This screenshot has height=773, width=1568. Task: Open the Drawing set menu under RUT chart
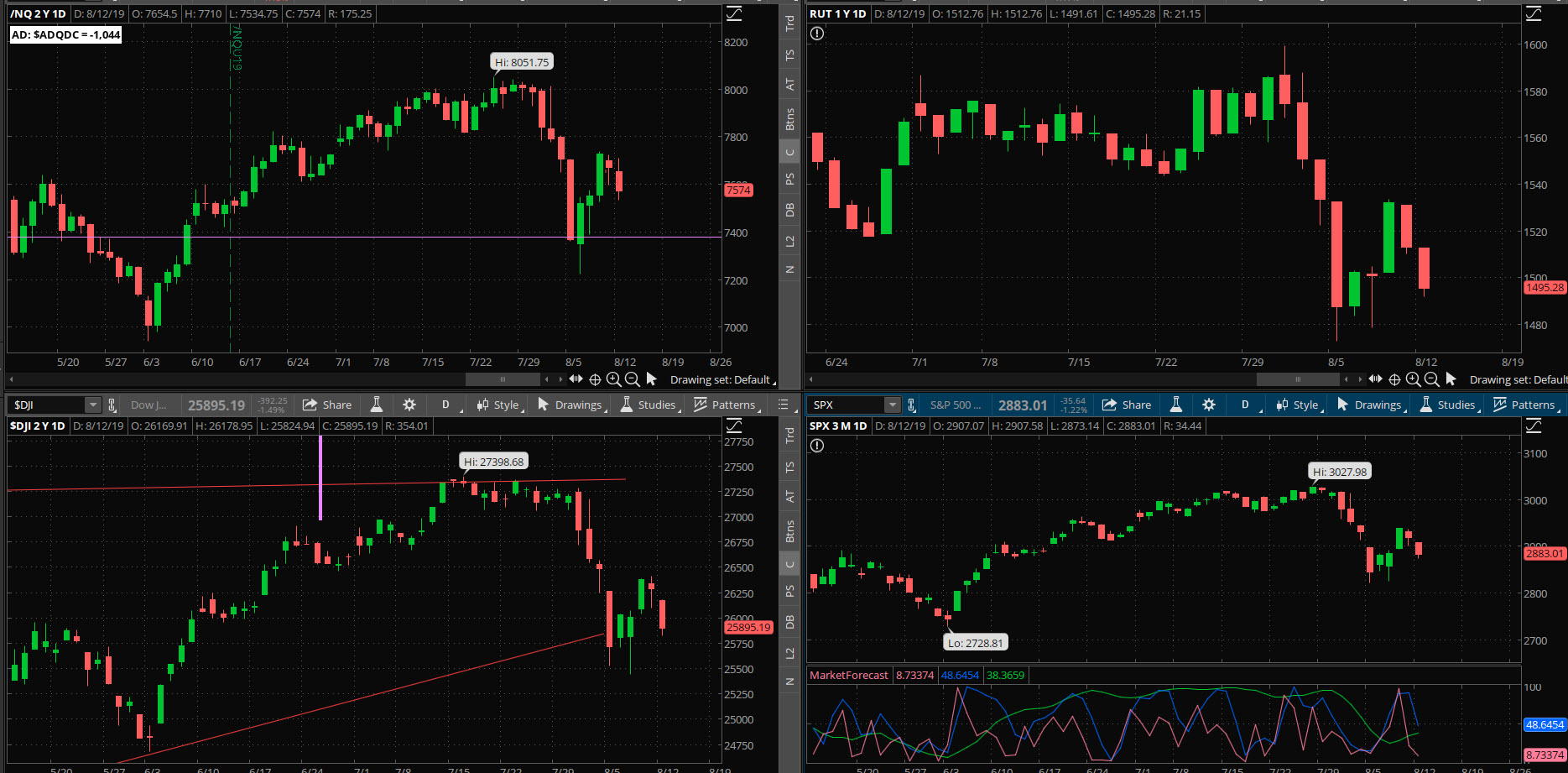click(1519, 379)
